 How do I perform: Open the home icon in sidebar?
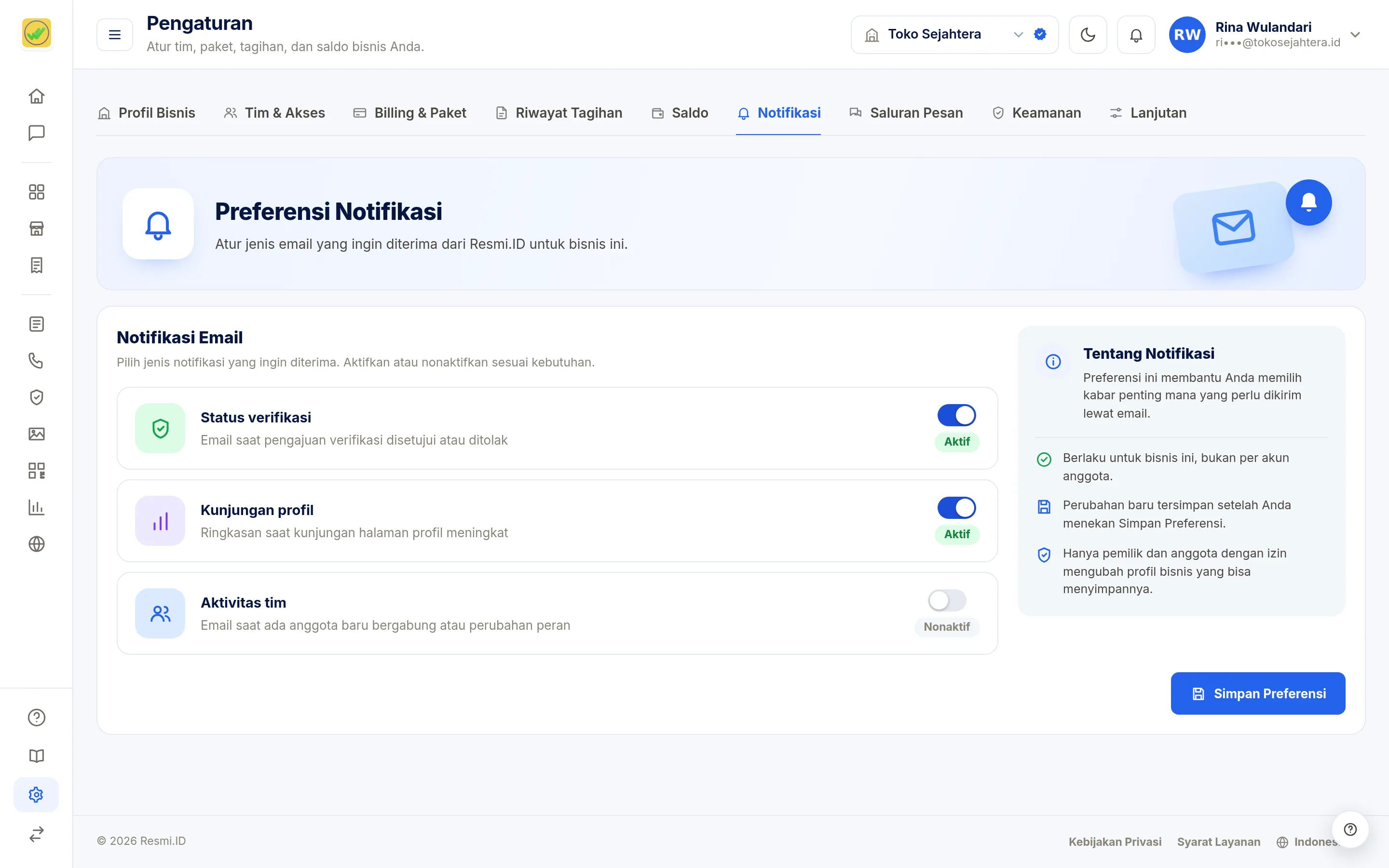pos(36,96)
